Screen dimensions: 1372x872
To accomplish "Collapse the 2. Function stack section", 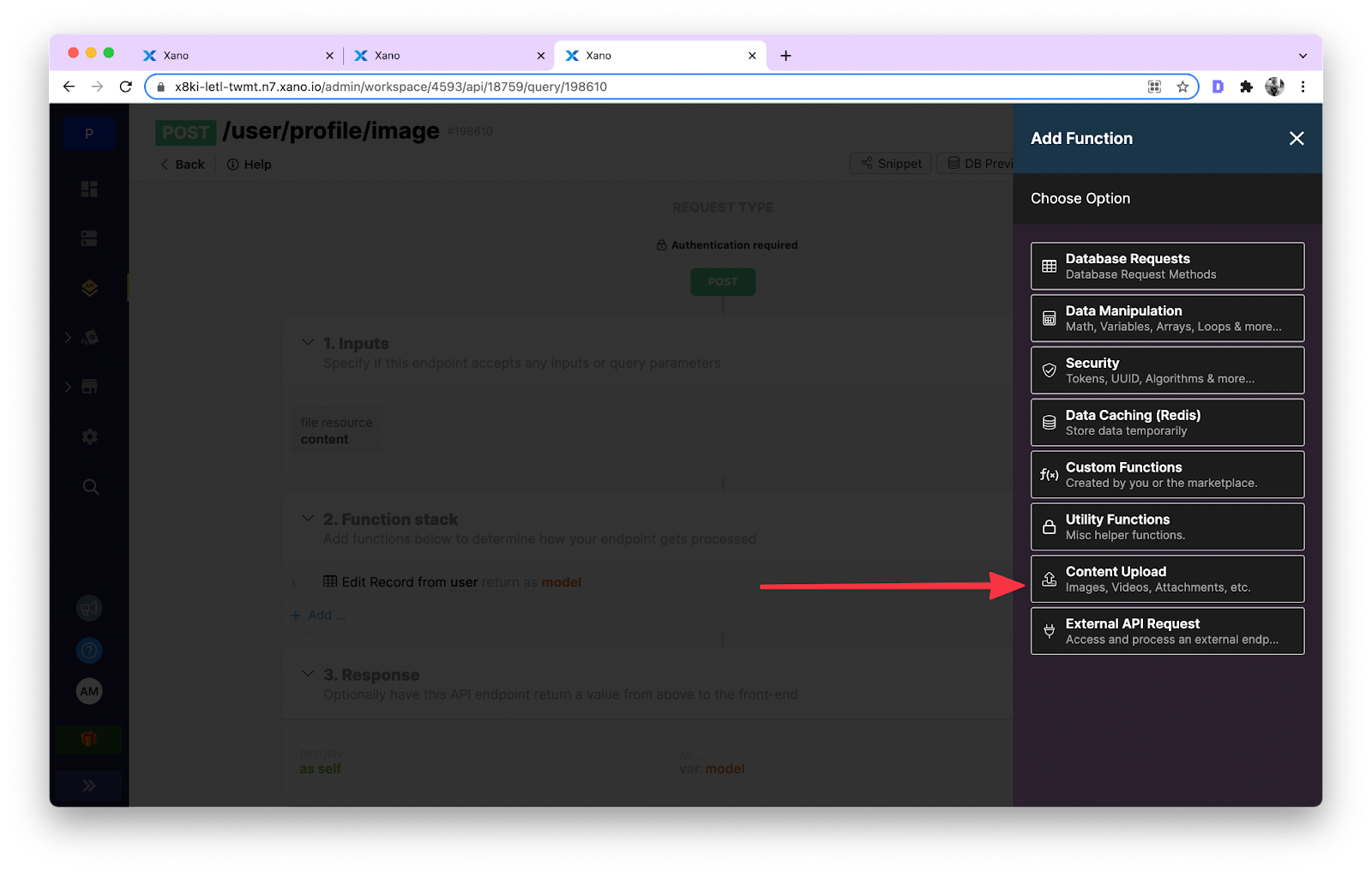I will pyautogui.click(x=308, y=519).
